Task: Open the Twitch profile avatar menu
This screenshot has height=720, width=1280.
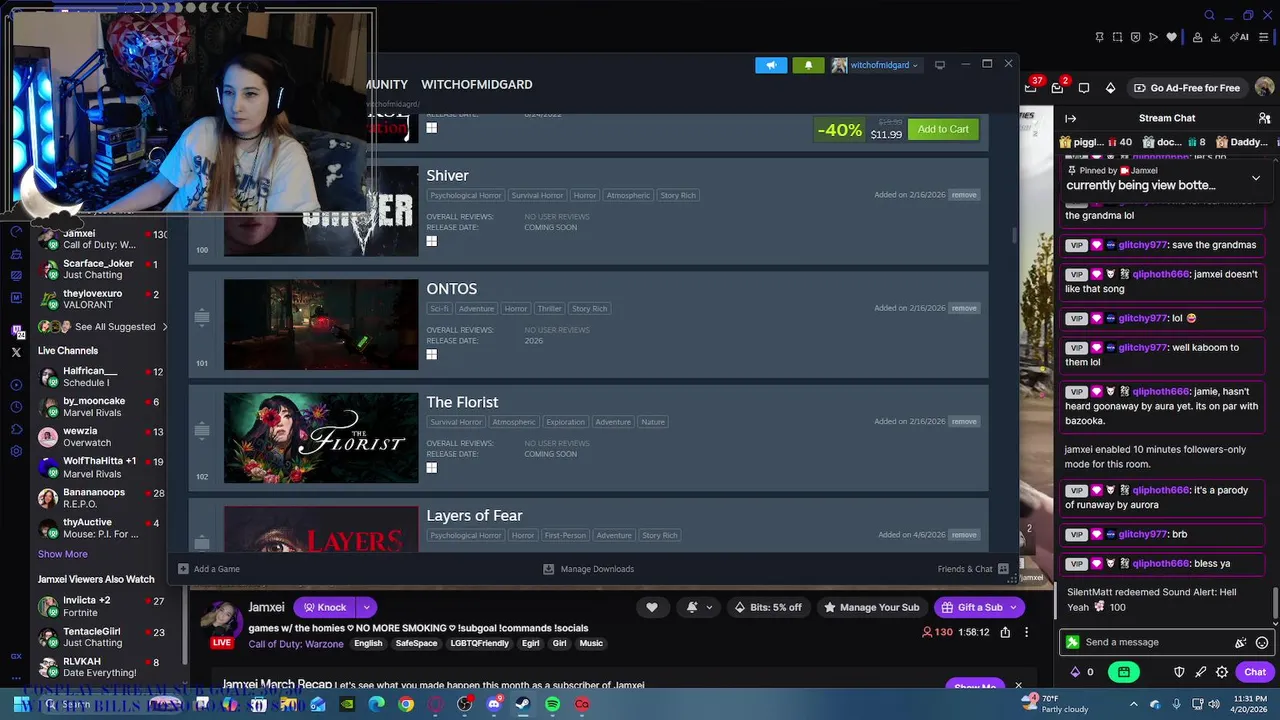Action: (x=1264, y=88)
